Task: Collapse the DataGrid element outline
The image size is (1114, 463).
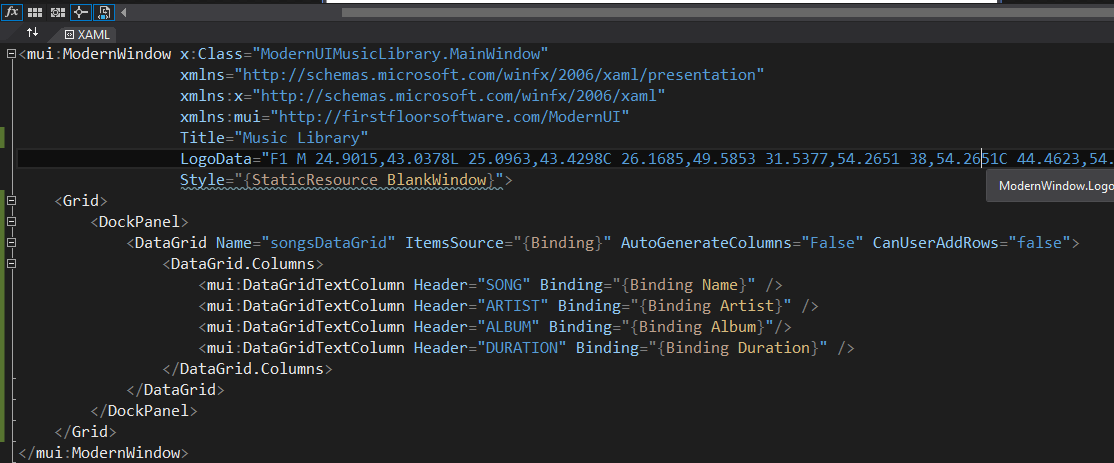Action: tap(11, 243)
